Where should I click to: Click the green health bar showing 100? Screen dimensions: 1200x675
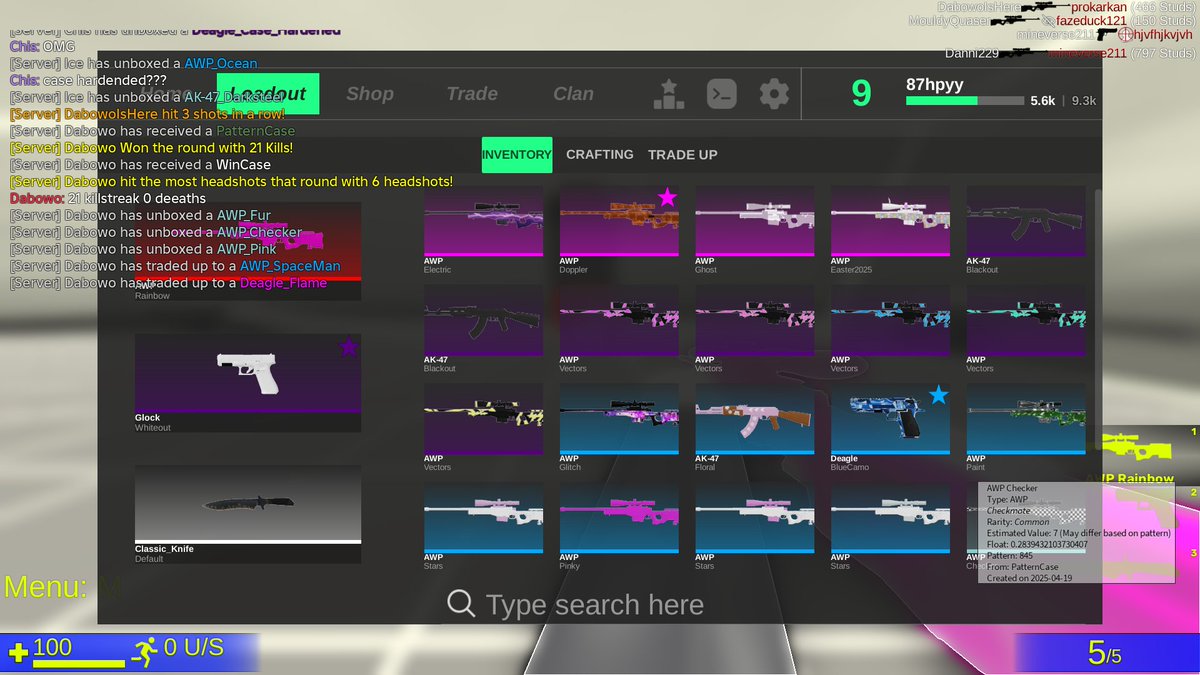pyautogui.click(x=79, y=663)
